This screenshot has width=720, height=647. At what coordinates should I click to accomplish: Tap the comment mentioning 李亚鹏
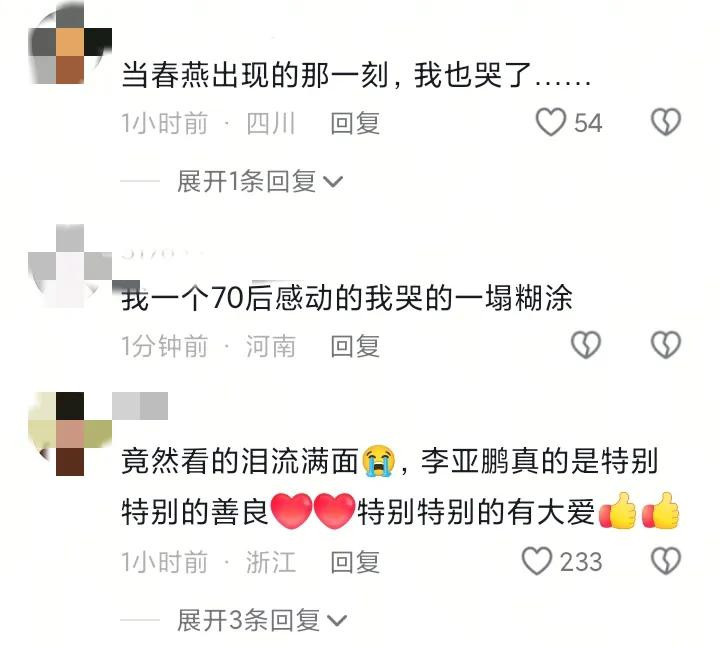tap(400, 486)
